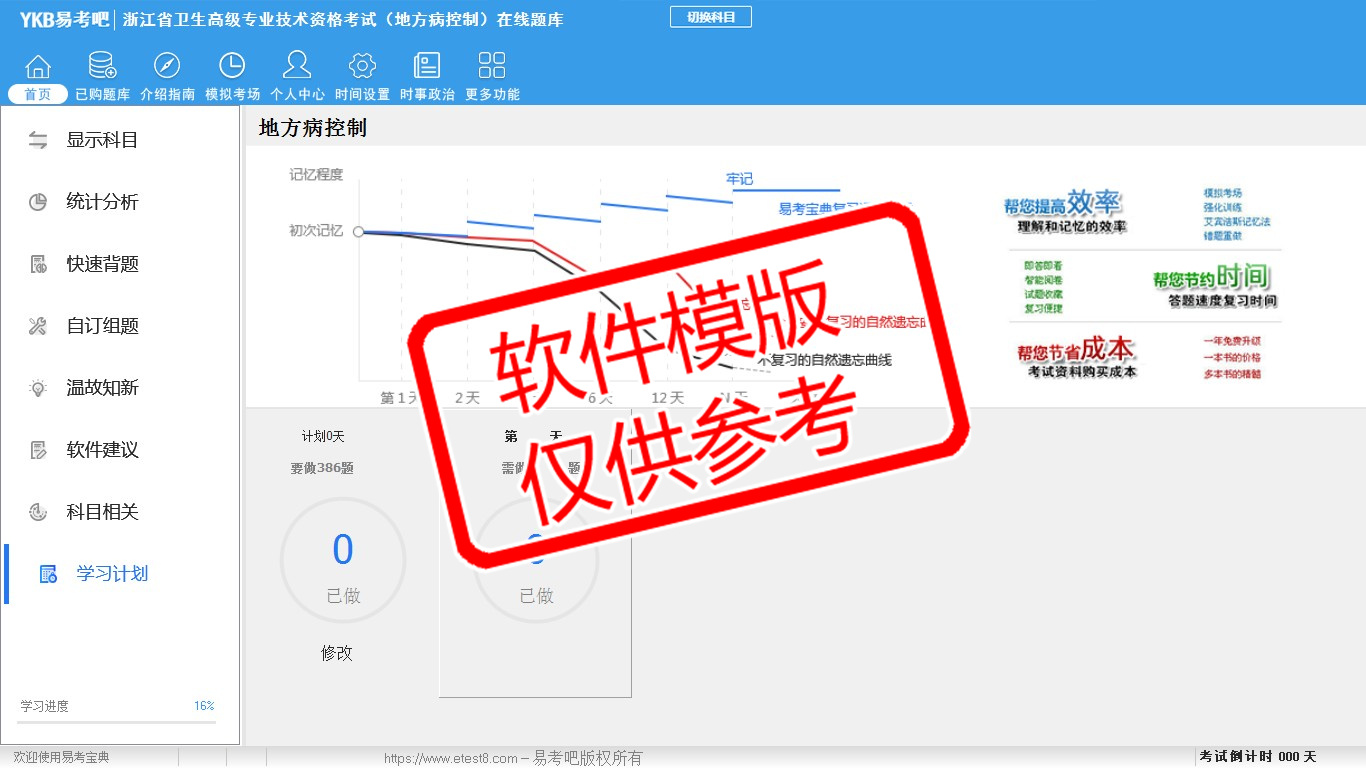The width and height of the screenshot is (1366, 768).
Task: Open the 已购题库 database icon
Action: [102, 66]
